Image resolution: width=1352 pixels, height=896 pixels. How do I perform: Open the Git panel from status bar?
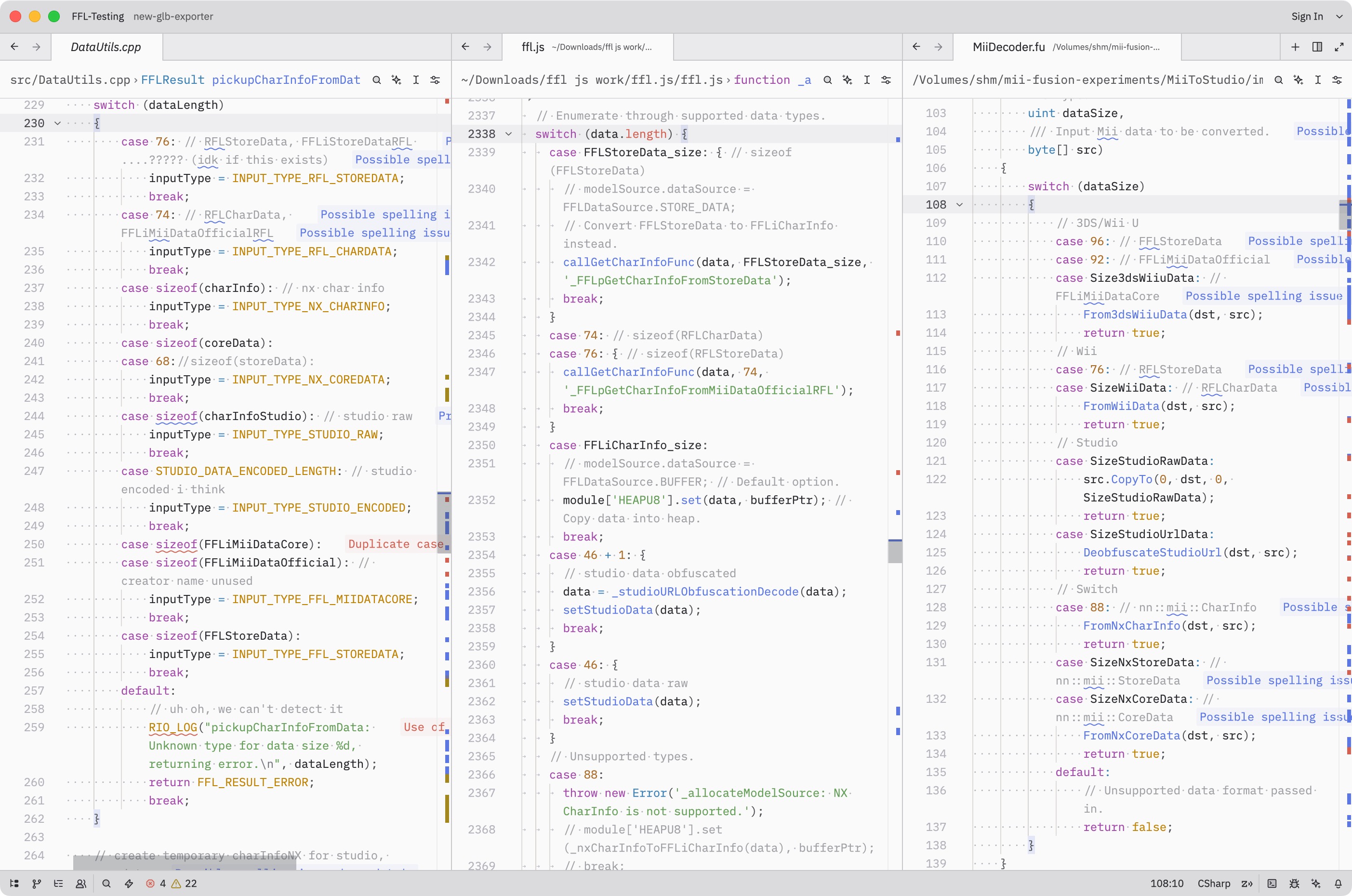click(37, 883)
